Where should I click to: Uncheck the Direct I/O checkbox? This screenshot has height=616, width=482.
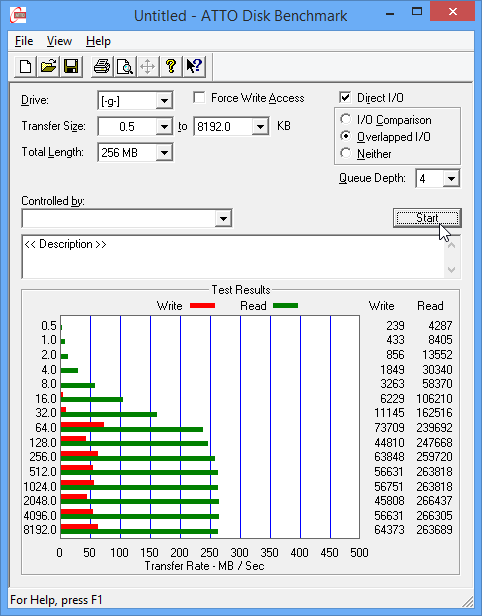click(x=345, y=97)
